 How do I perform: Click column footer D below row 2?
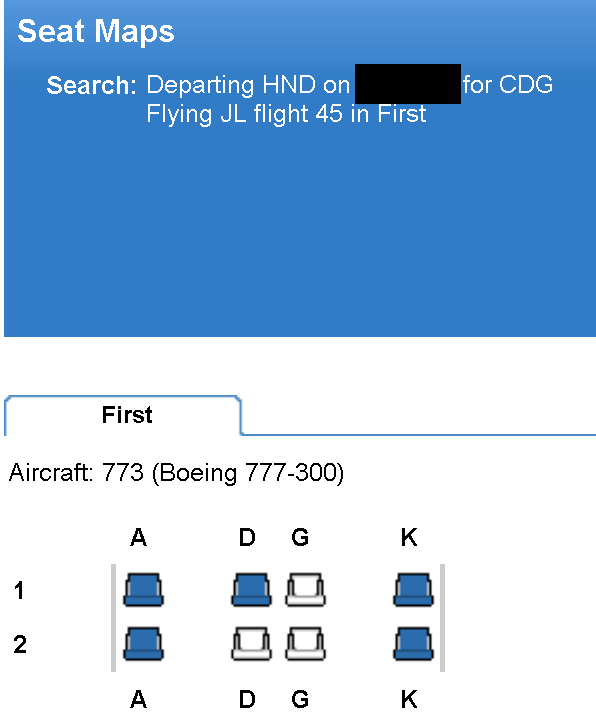247,699
